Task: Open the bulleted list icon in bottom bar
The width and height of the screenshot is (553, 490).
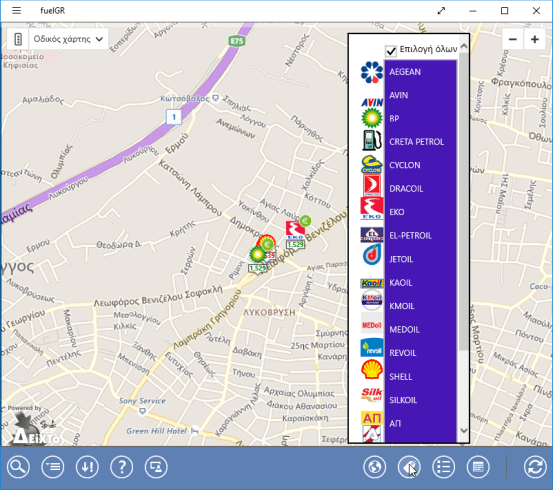Action: coord(443,467)
